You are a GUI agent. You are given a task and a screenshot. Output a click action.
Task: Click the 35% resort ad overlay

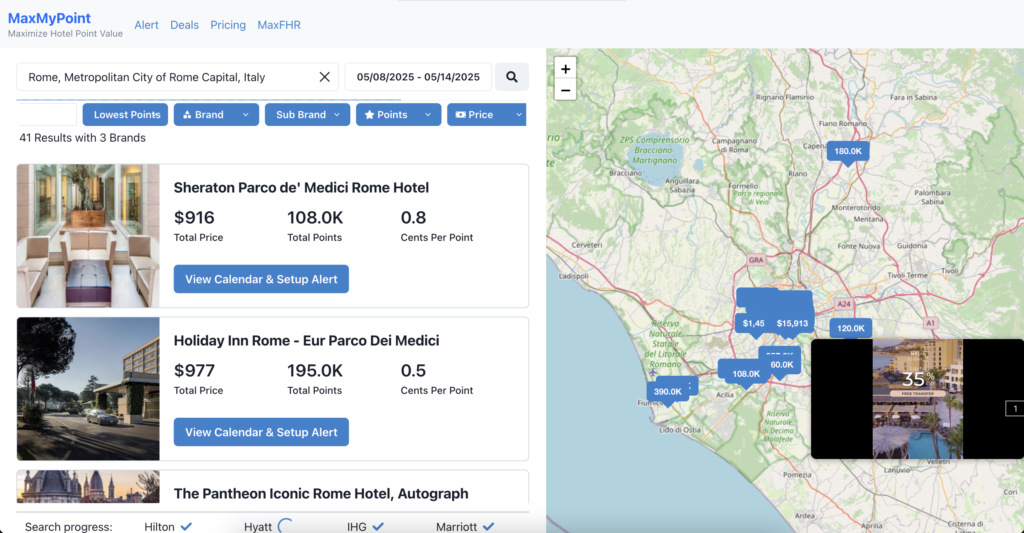917,398
